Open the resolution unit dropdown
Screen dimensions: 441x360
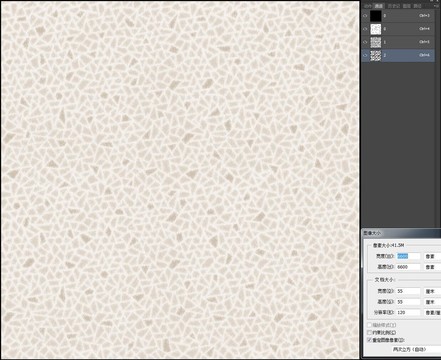(432, 313)
